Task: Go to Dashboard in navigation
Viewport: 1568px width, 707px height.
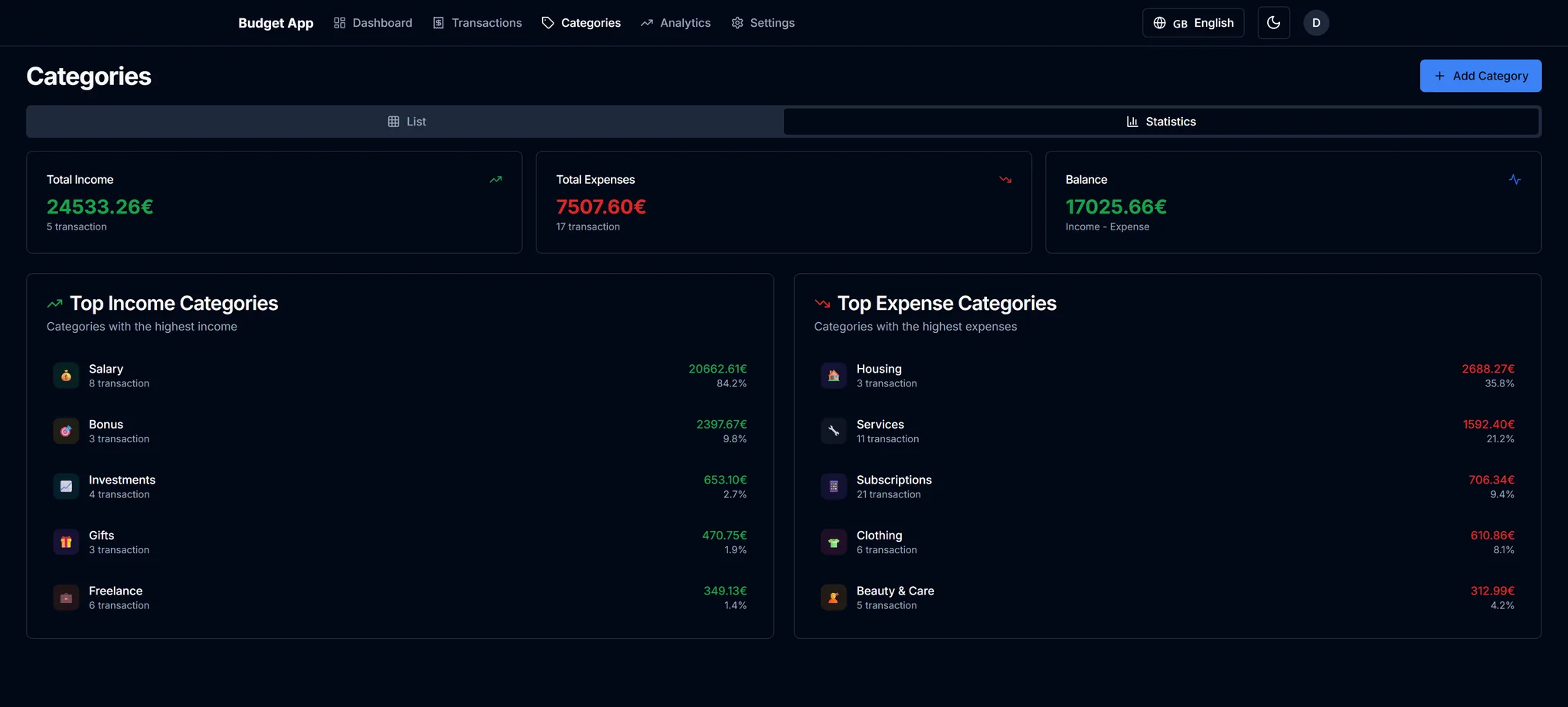Action: tap(373, 23)
